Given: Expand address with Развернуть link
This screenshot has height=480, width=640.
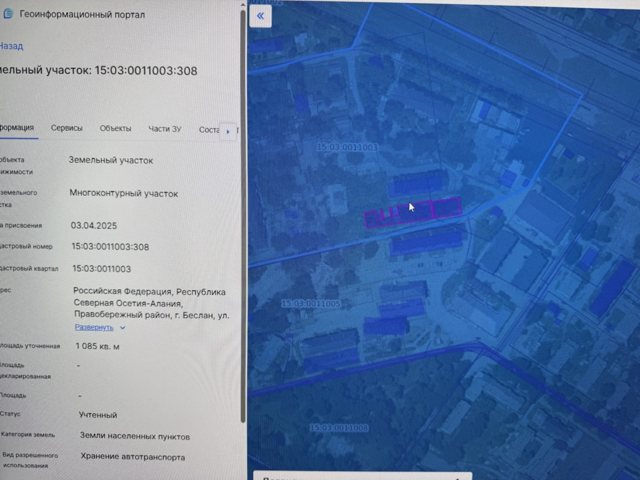Looking at the screenshot, I should point(94,327).
